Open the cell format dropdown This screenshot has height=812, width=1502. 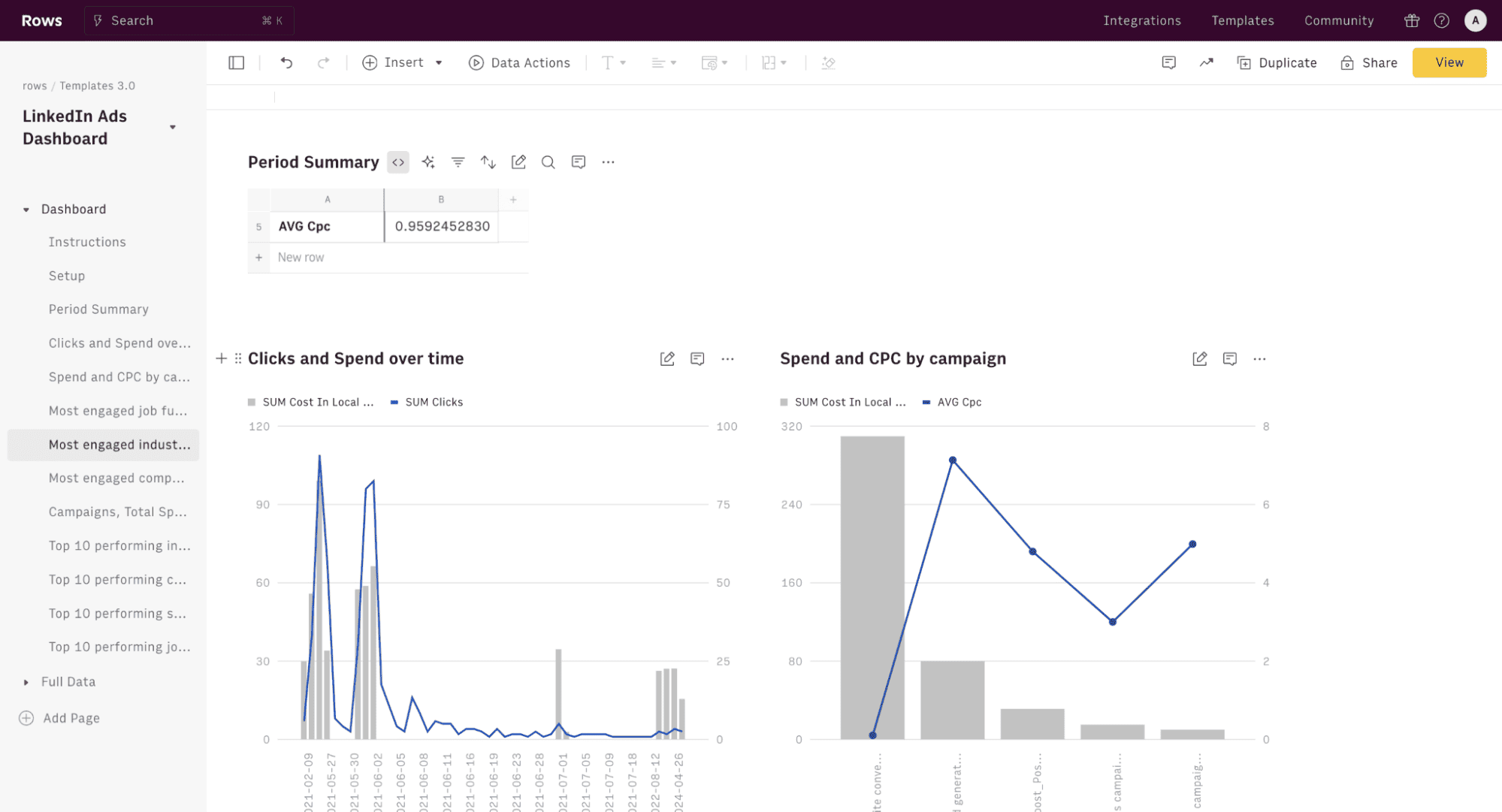714,63
